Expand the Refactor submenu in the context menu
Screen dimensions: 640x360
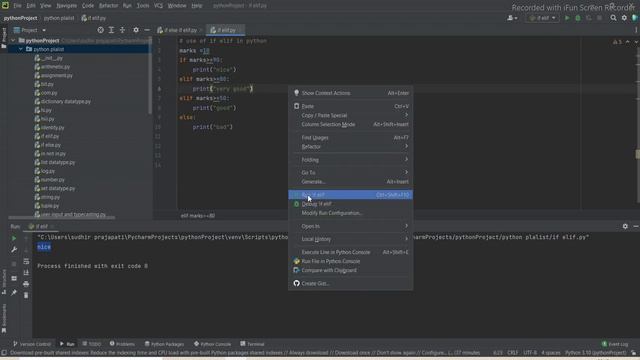pos(351,147)
